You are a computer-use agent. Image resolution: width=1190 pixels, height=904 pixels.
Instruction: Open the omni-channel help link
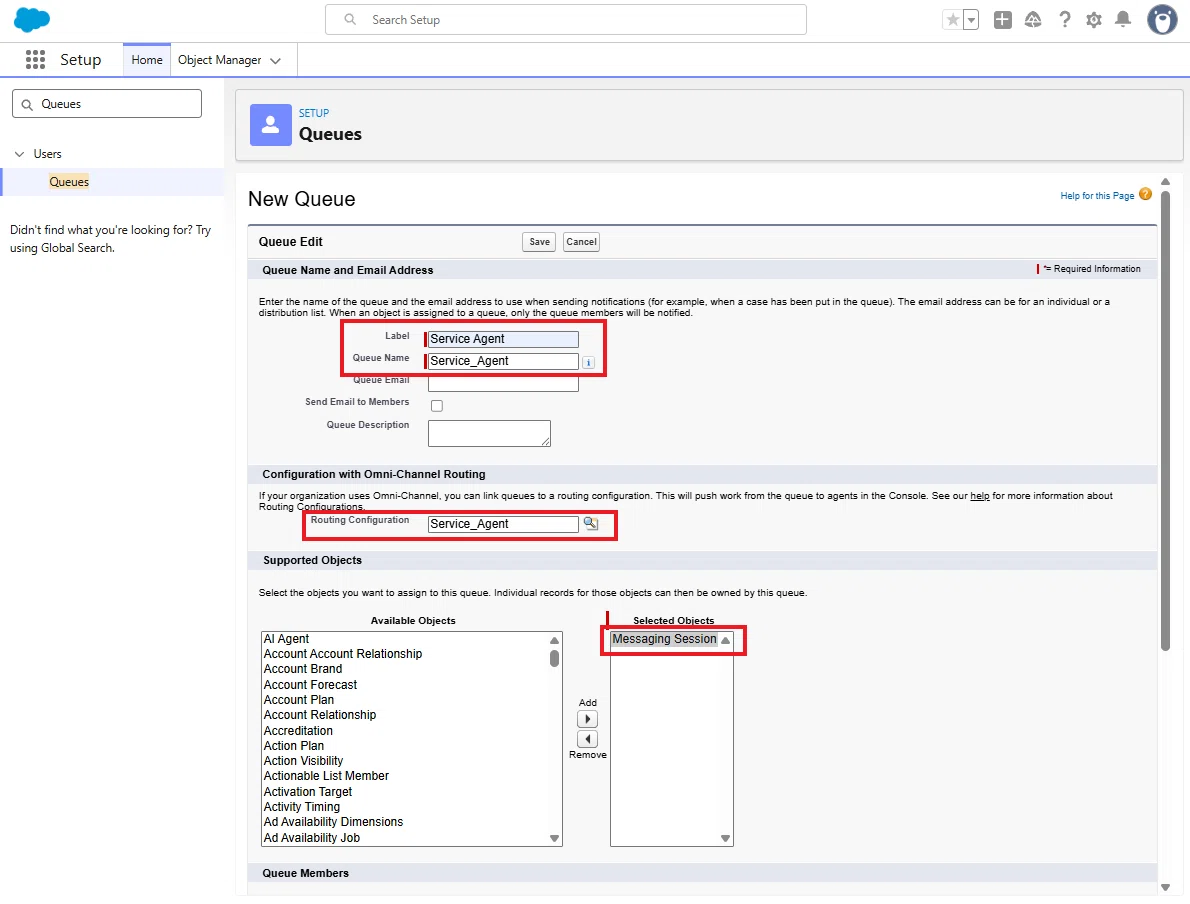[980, 496]
